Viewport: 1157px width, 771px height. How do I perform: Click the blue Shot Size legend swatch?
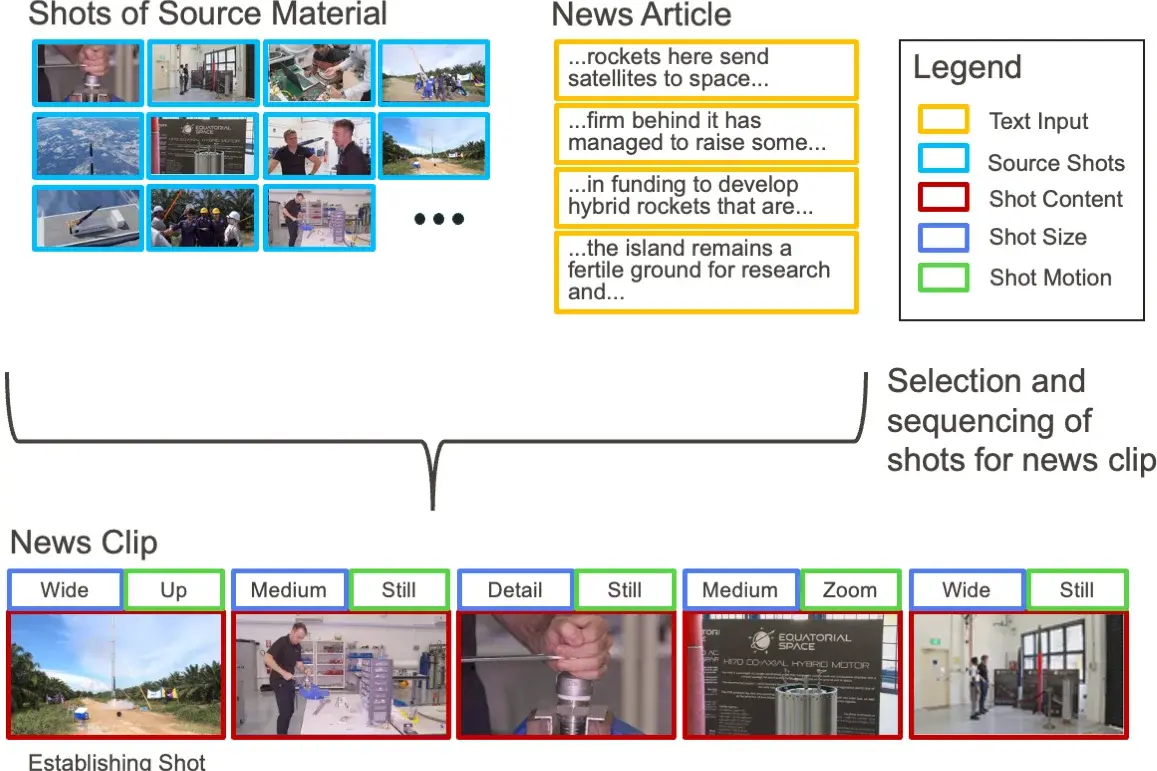[943, 237]
